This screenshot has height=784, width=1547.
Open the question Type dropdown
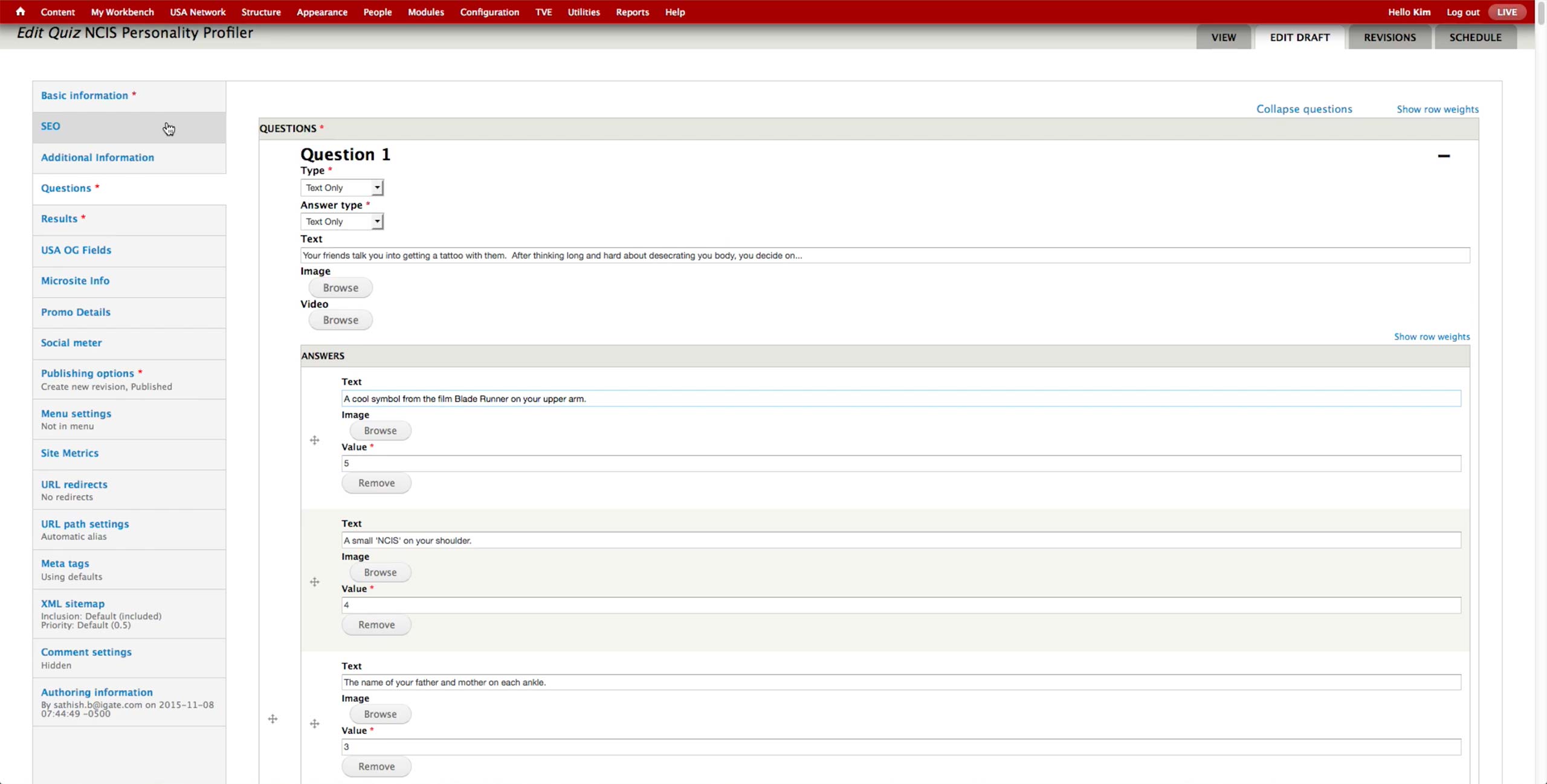tap(342, 188)
